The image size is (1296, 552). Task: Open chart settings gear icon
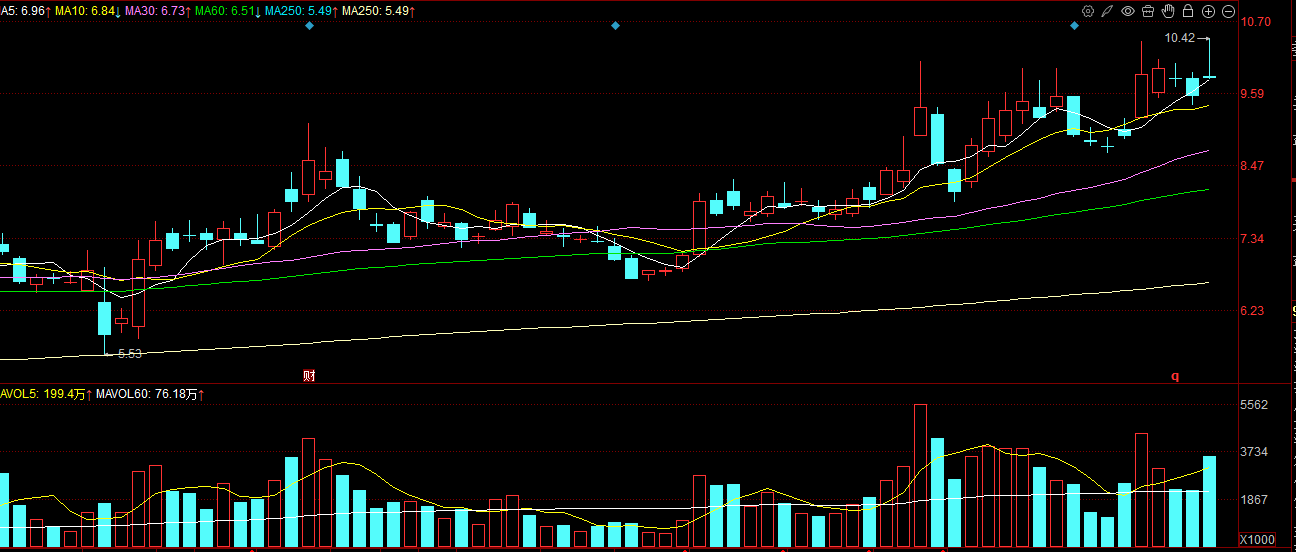pos(1088,11)
